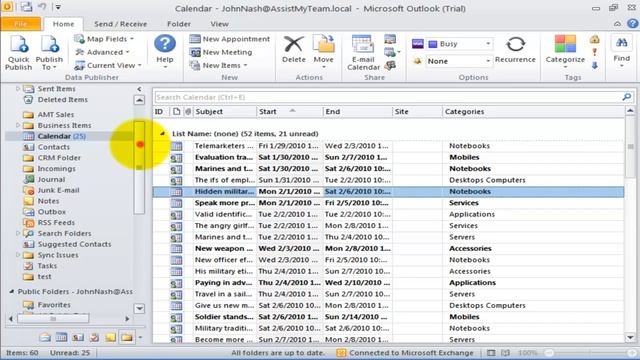Switch to the Folder tab
The width and height of the screenshot is (640, 360).
[x=179, y=24]
